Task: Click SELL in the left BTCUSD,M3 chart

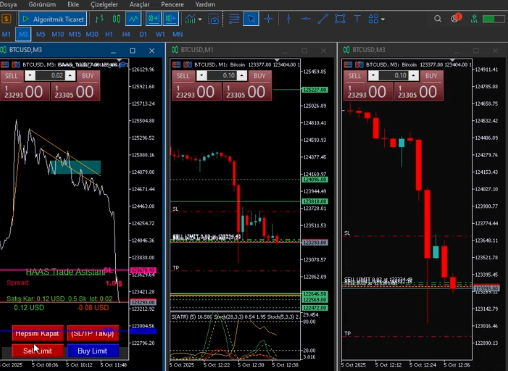Action: [x=11, y=76]
